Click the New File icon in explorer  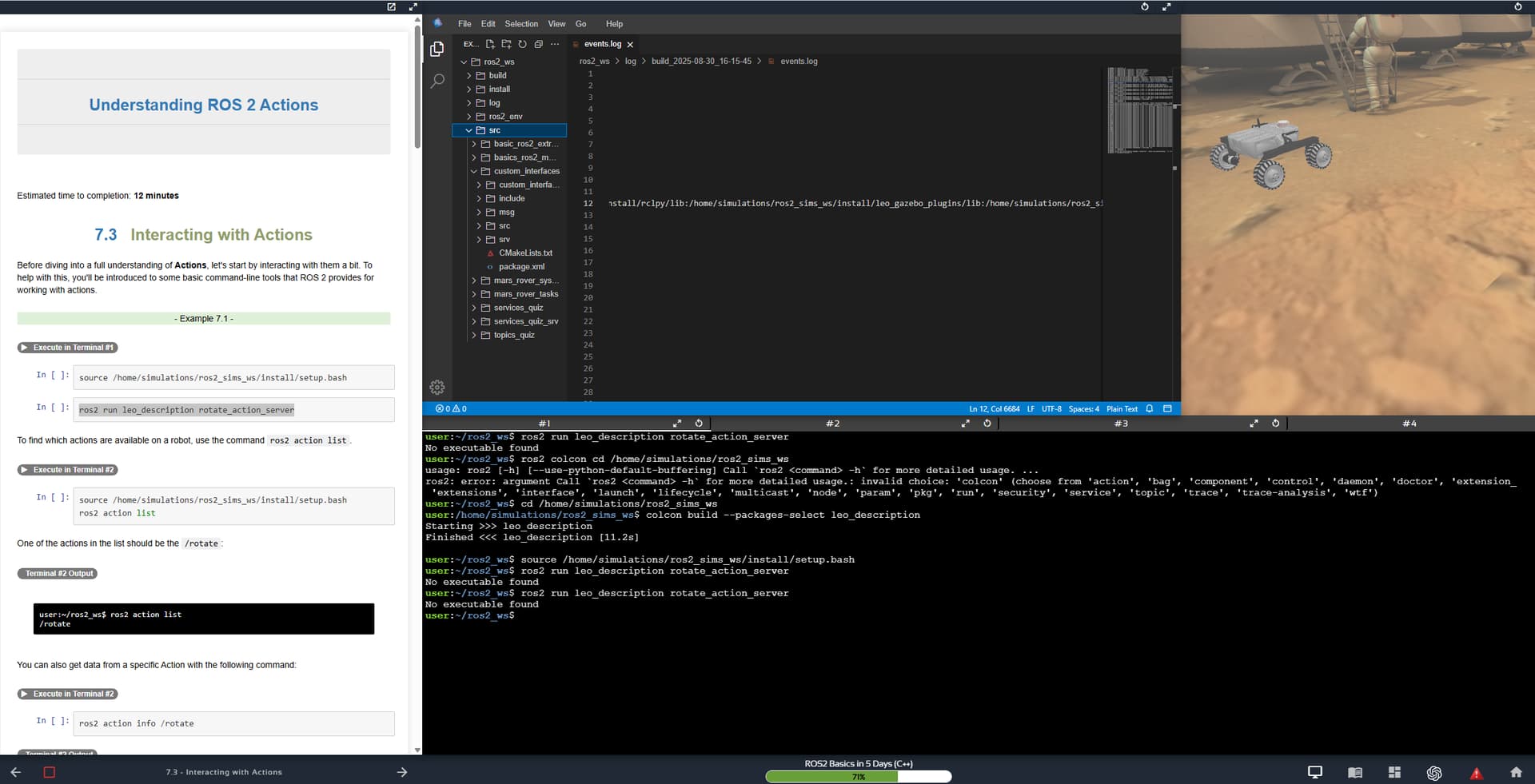point(490,44)
